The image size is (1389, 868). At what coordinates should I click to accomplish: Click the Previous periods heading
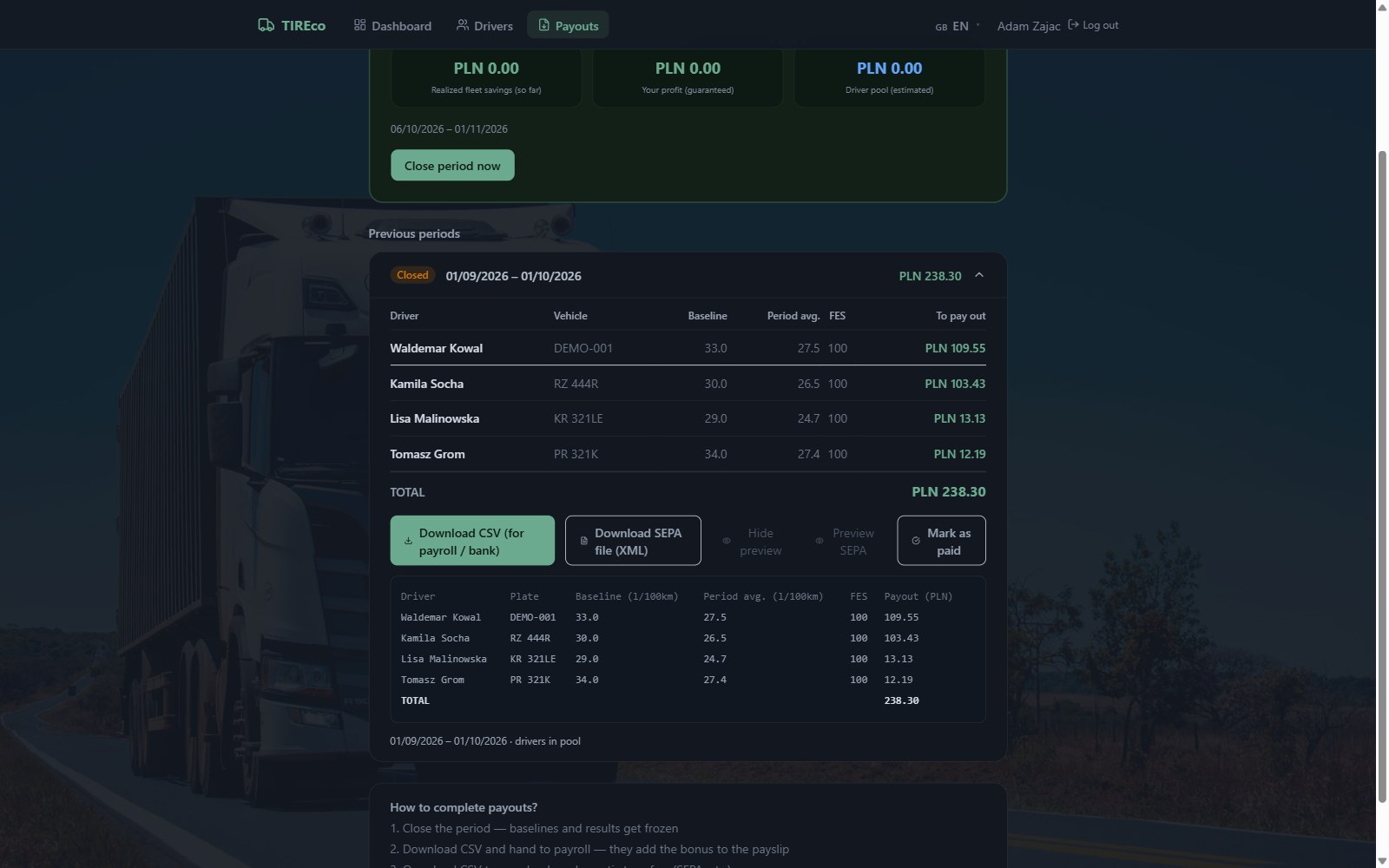pyautogui.click(x=414, y=233)
